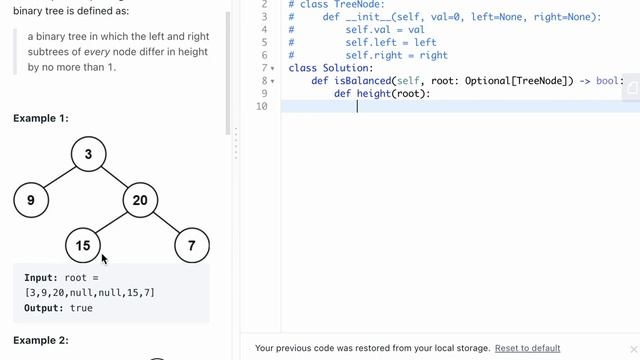This screenshot has width=640, height=360.
Task: Collapse the isBalanced method fold arrow
Action: pos(273,81)
